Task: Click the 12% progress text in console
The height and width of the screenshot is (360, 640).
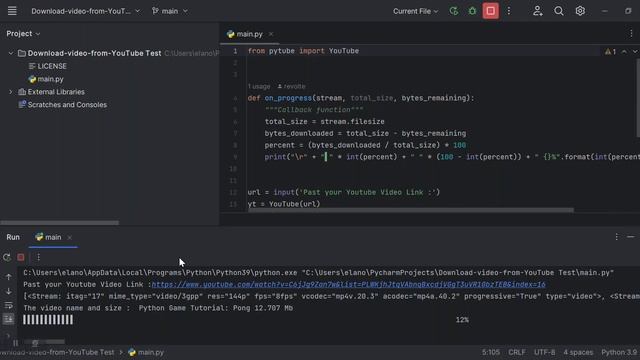Action: (x=462, y=320)
